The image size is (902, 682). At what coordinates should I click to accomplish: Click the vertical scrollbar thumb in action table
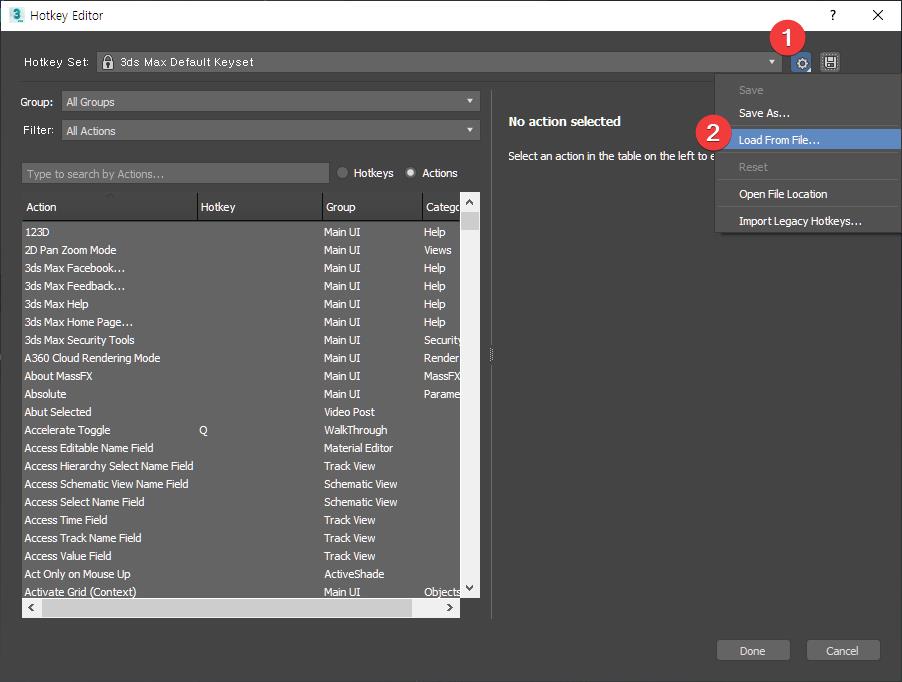click(470, 221)
